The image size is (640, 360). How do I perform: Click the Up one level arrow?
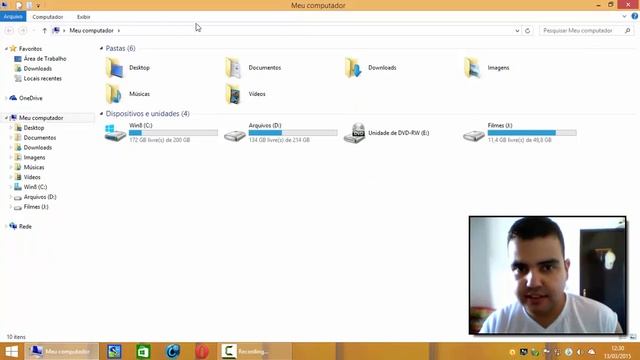coord(44,31)
